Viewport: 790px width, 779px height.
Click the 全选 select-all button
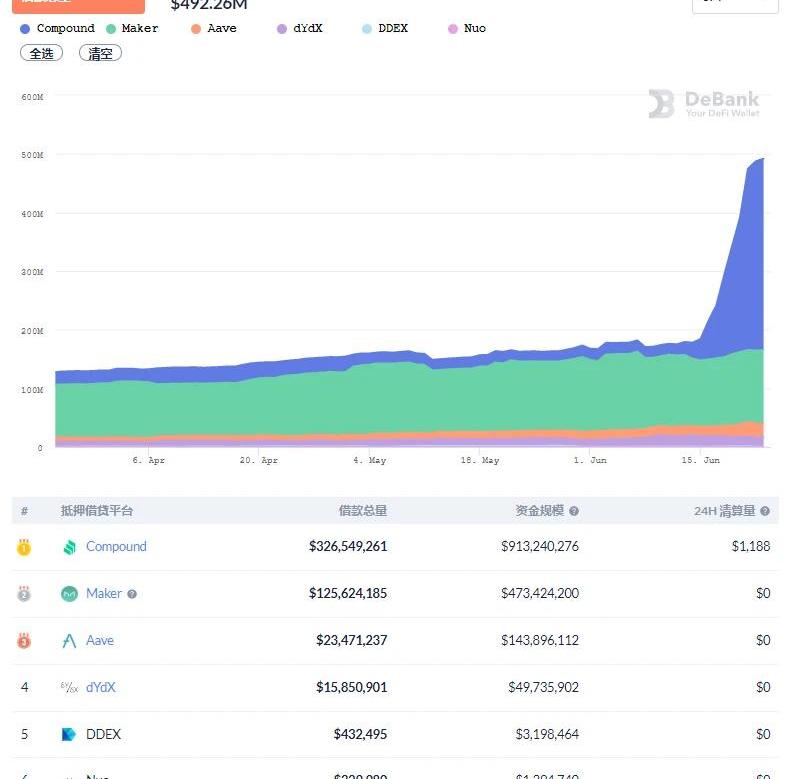click(41, 53)
